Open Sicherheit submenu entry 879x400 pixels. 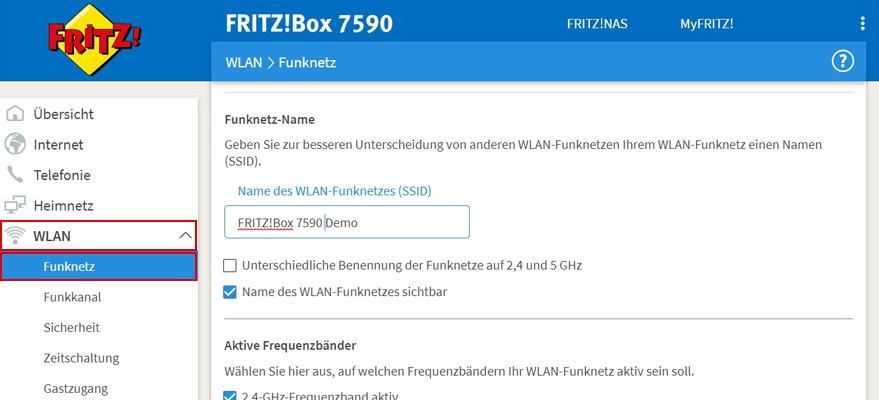point(71,327)
